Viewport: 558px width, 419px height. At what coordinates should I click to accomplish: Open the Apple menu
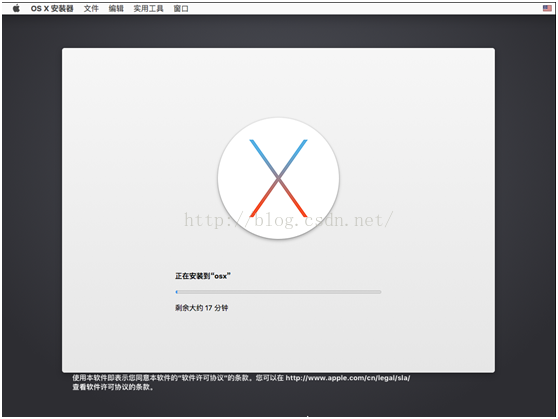[16, 9]
